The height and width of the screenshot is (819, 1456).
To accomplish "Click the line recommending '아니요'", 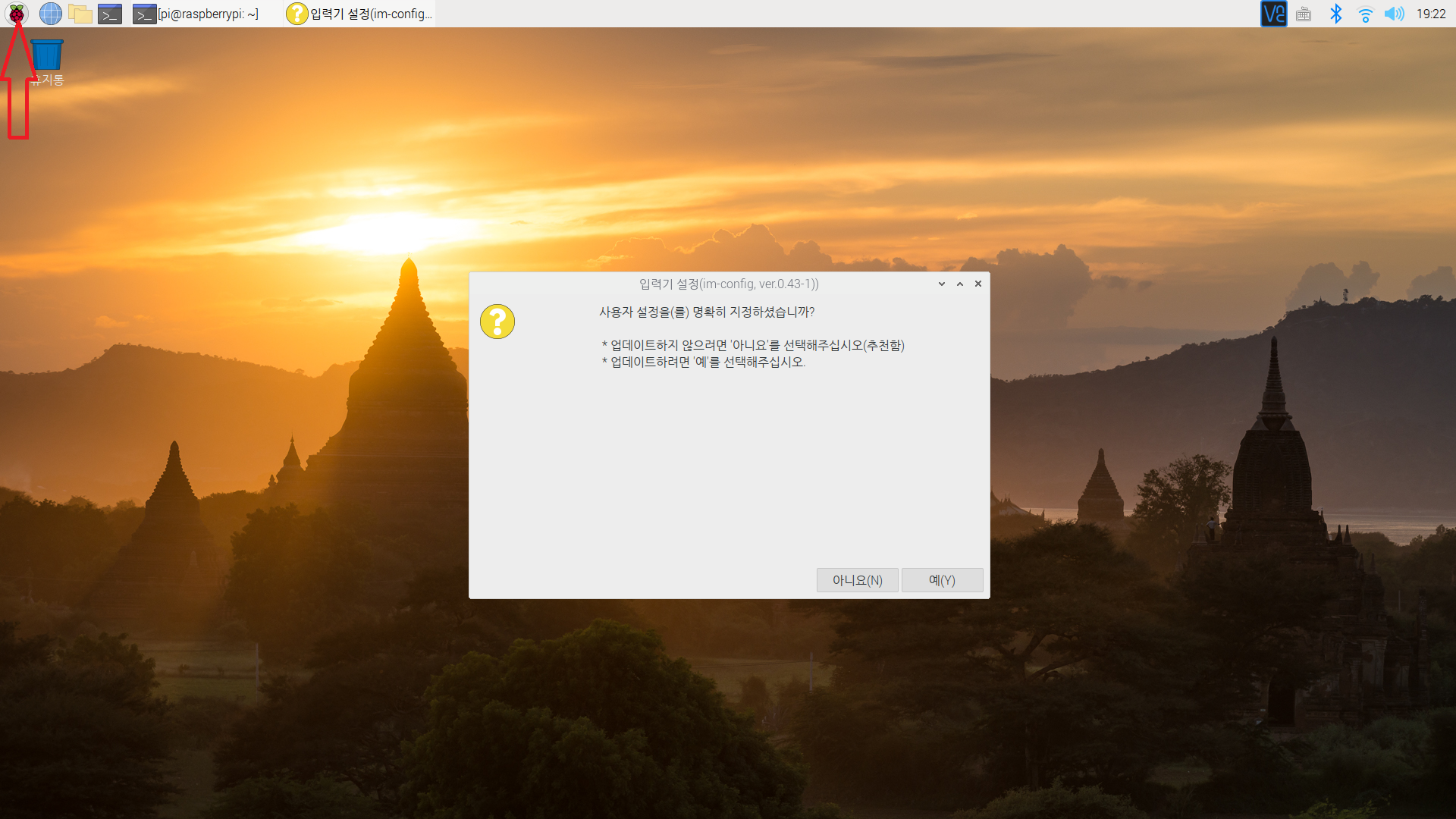I will [753, 345].
